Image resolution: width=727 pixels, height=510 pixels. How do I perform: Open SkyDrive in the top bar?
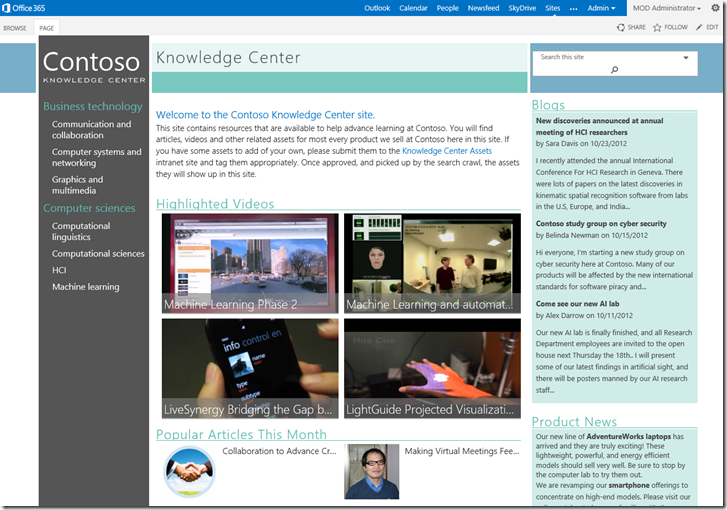tap(522, 8)
